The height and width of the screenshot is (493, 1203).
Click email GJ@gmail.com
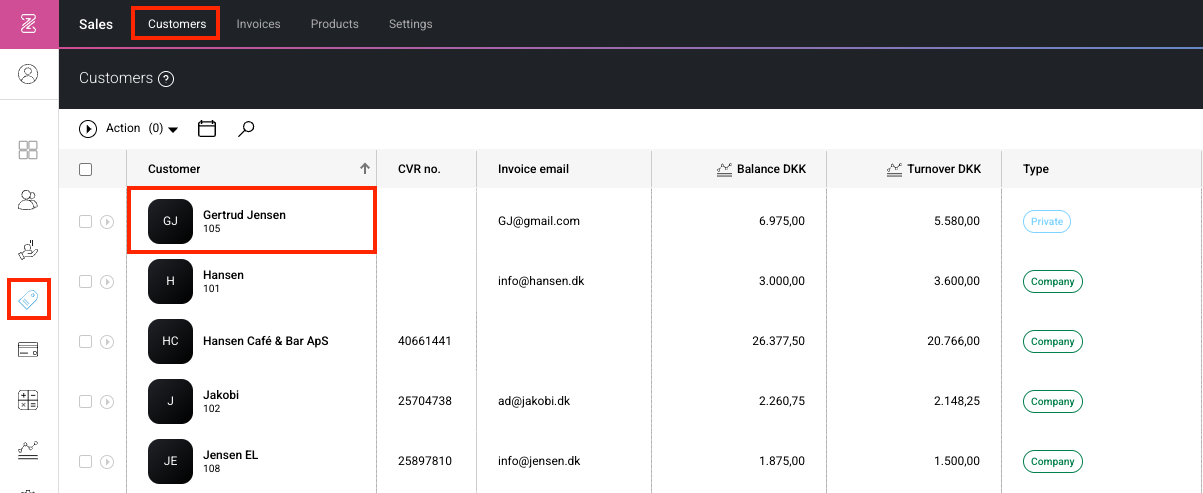tap(539, 221)
